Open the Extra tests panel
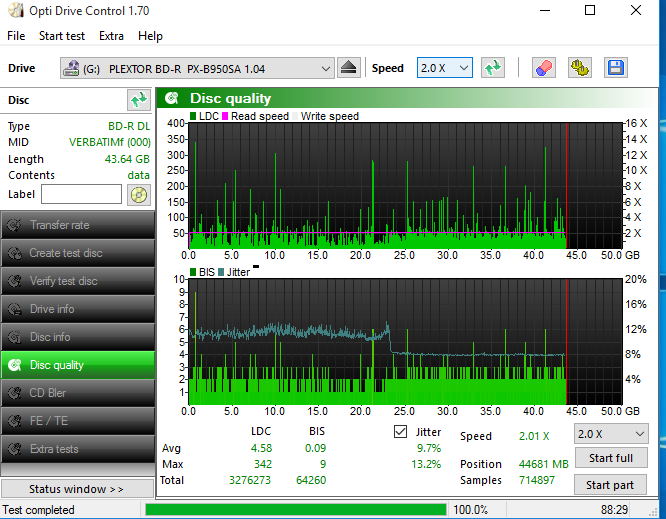This screenshot has width=666, height=519. coord(78,449)
